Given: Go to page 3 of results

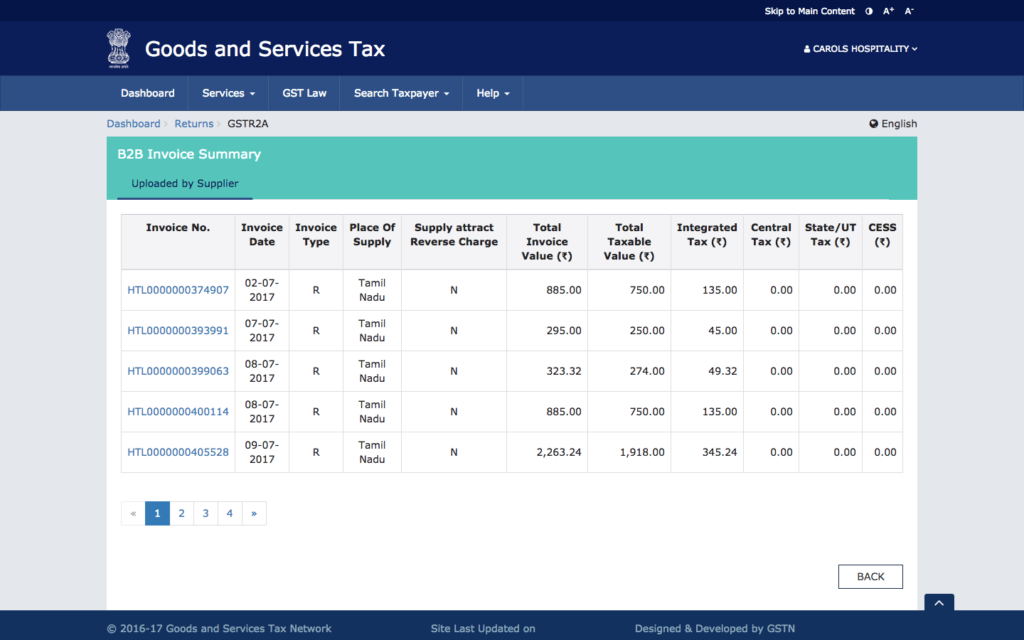Looking at the screenshot, I should point(205,513).
